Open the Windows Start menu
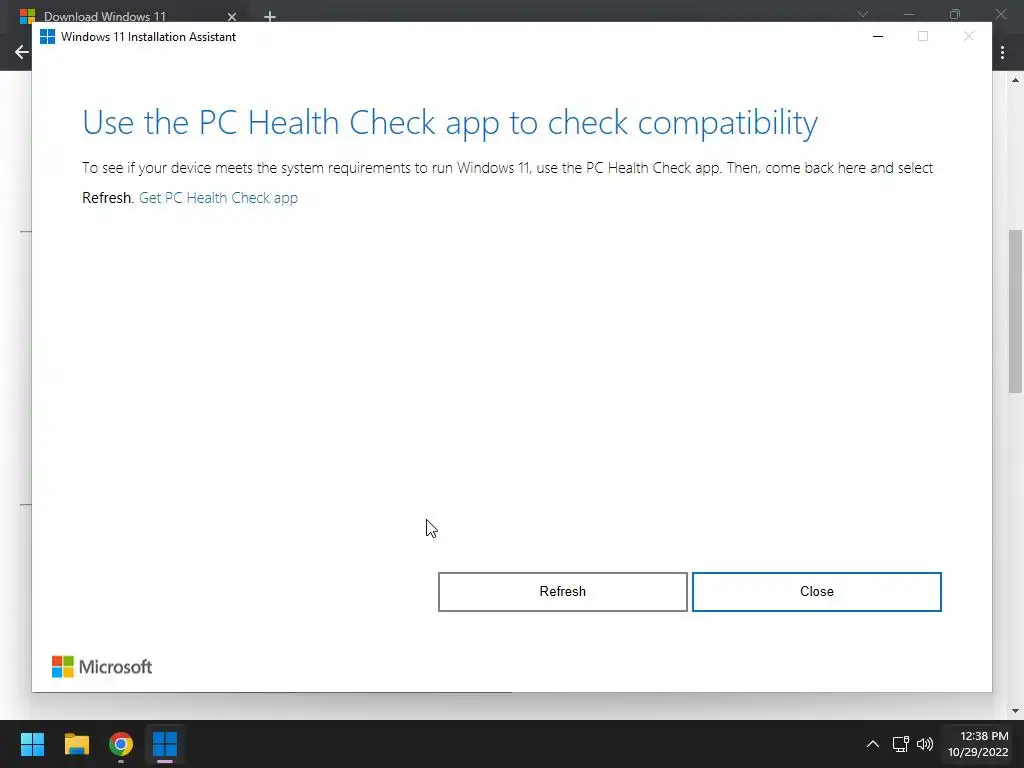1024x768 pixels. (x=32, y=744)
